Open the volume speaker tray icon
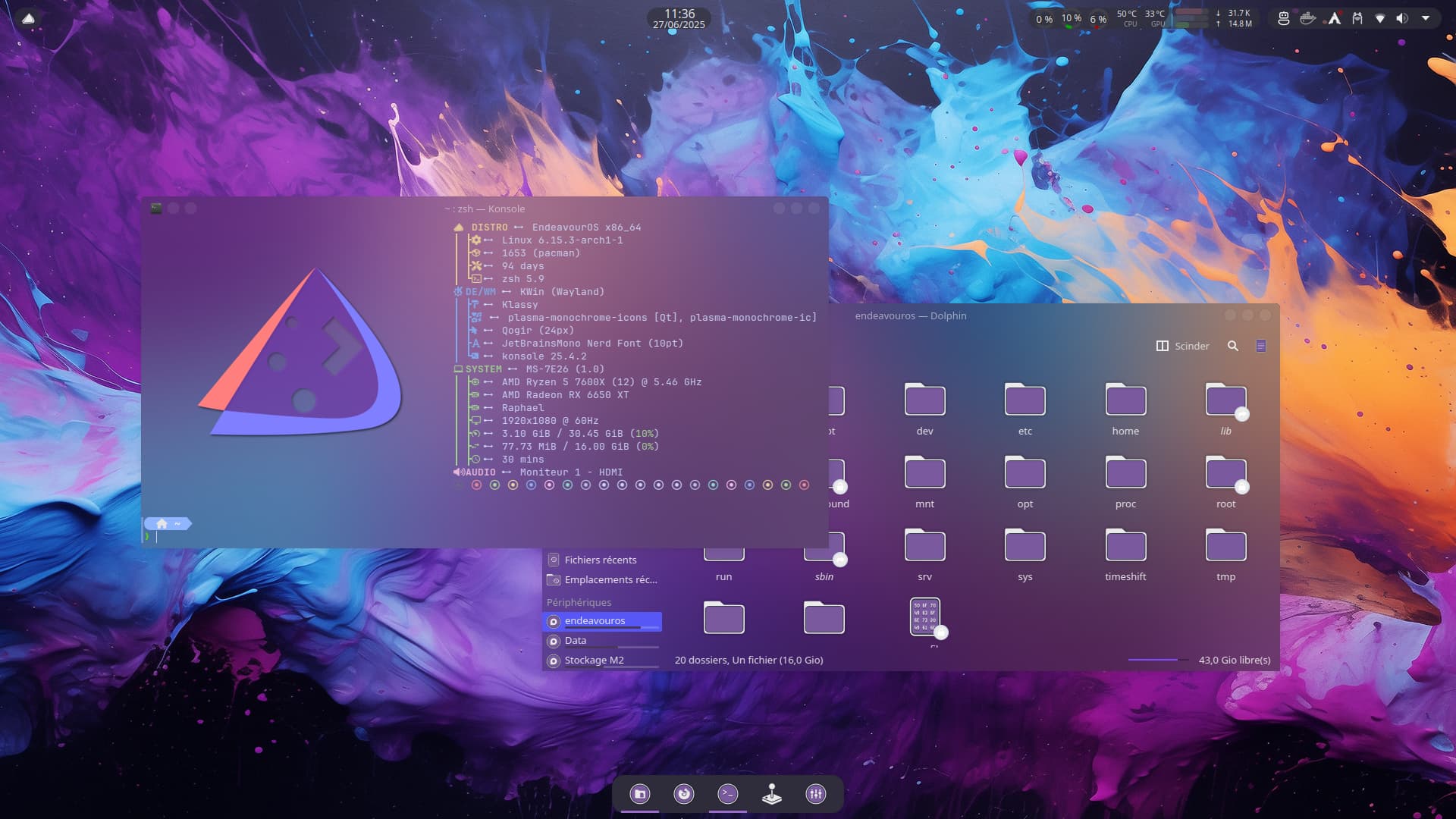The image size is (1456, 819). pos(1402,18)
